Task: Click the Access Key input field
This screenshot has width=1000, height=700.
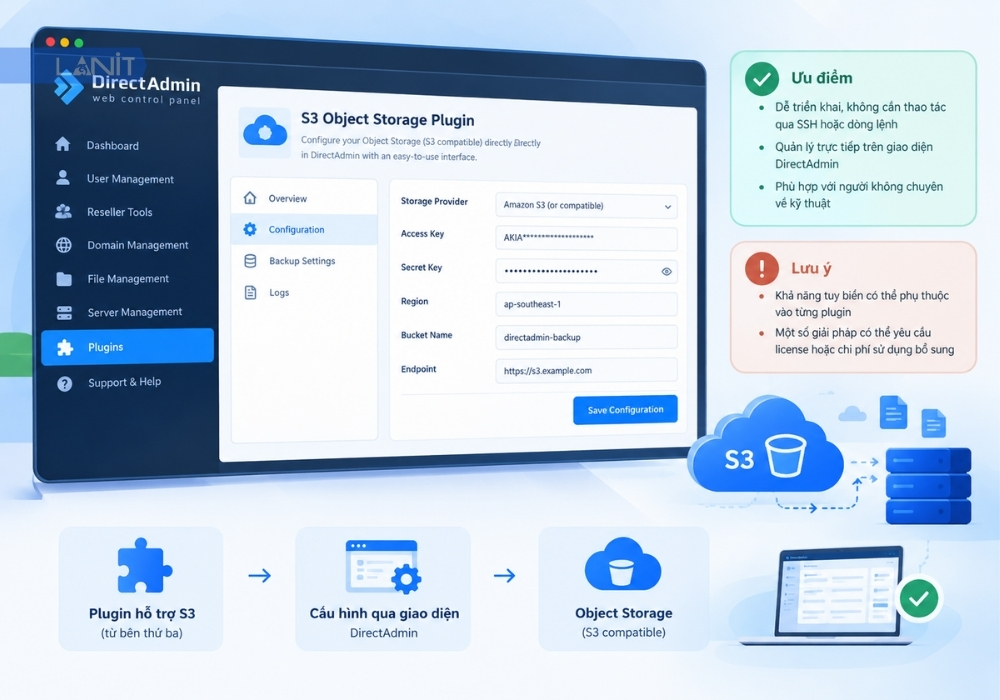Action: point(586,238)
